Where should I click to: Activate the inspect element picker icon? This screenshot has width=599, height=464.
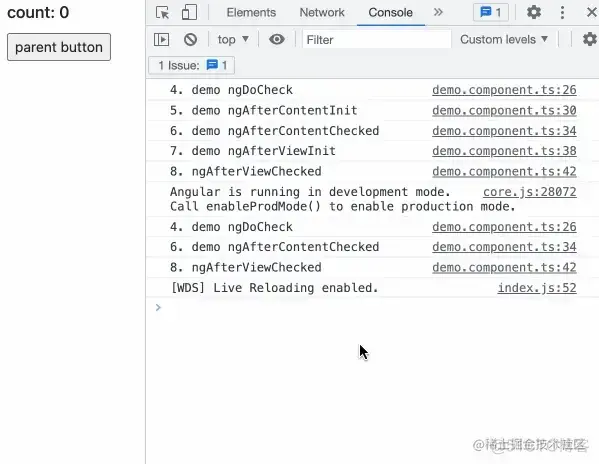163,13
